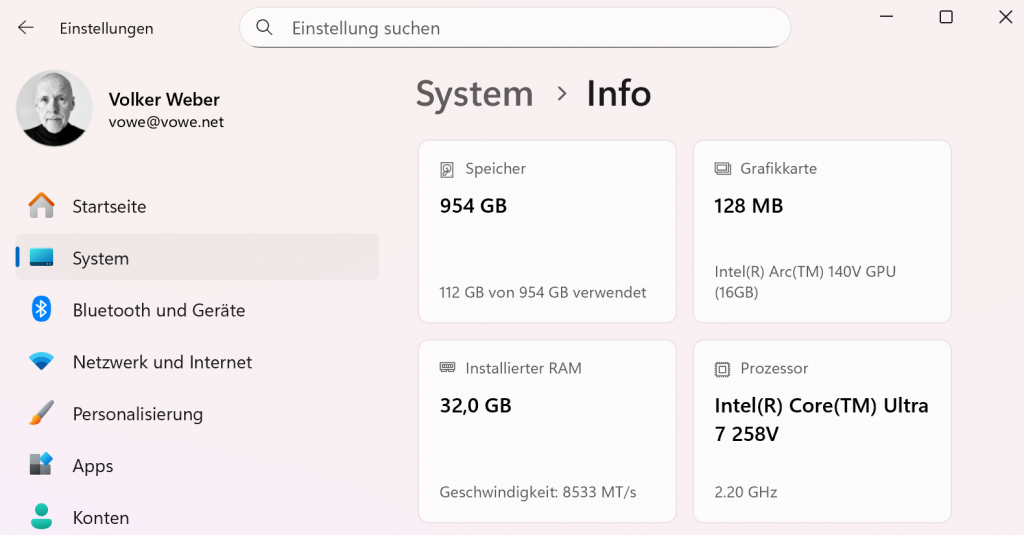1024x535 pixels.
Task: Click Volker Weber profile picture
Action: [x=55, y=108]
